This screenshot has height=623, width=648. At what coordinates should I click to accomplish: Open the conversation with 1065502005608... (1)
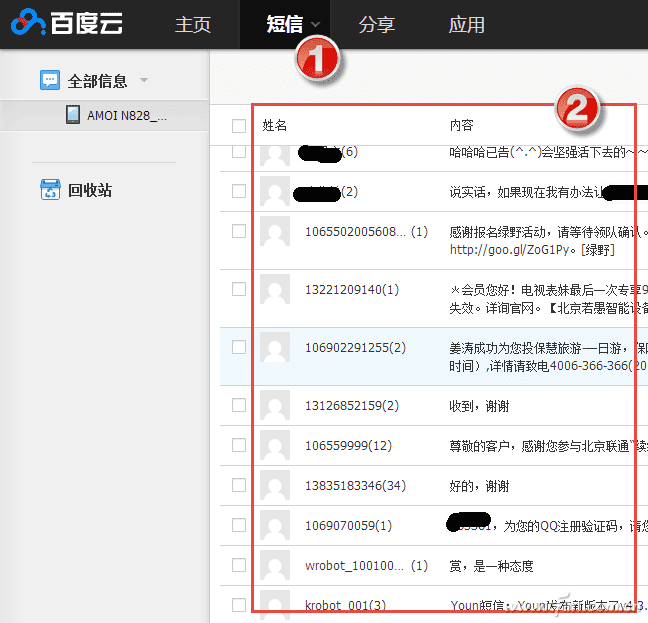pyautogui.click(x=367, y=232)
